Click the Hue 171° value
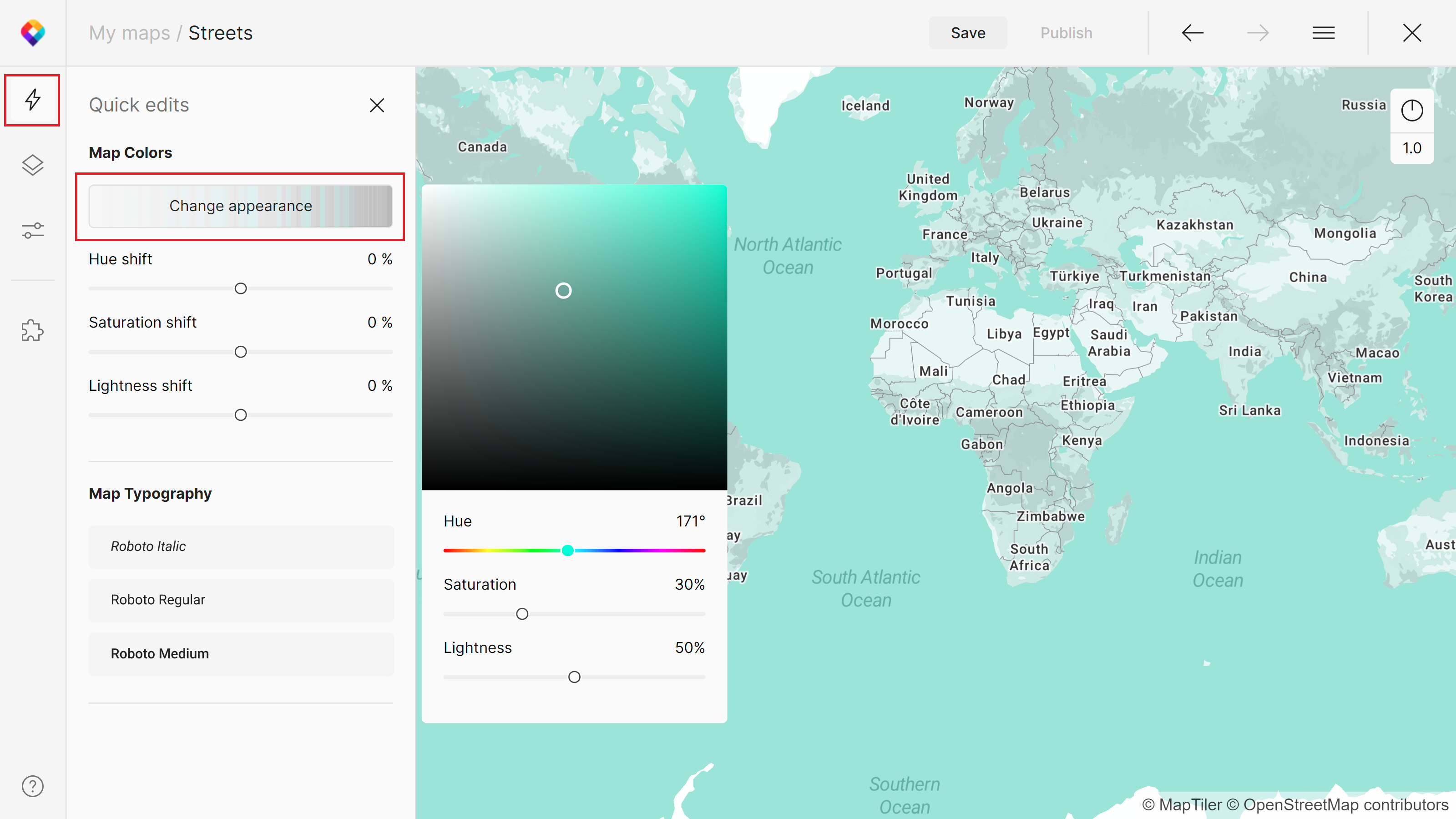This screenshot has width=1456, height=819. tap(691, 521)
